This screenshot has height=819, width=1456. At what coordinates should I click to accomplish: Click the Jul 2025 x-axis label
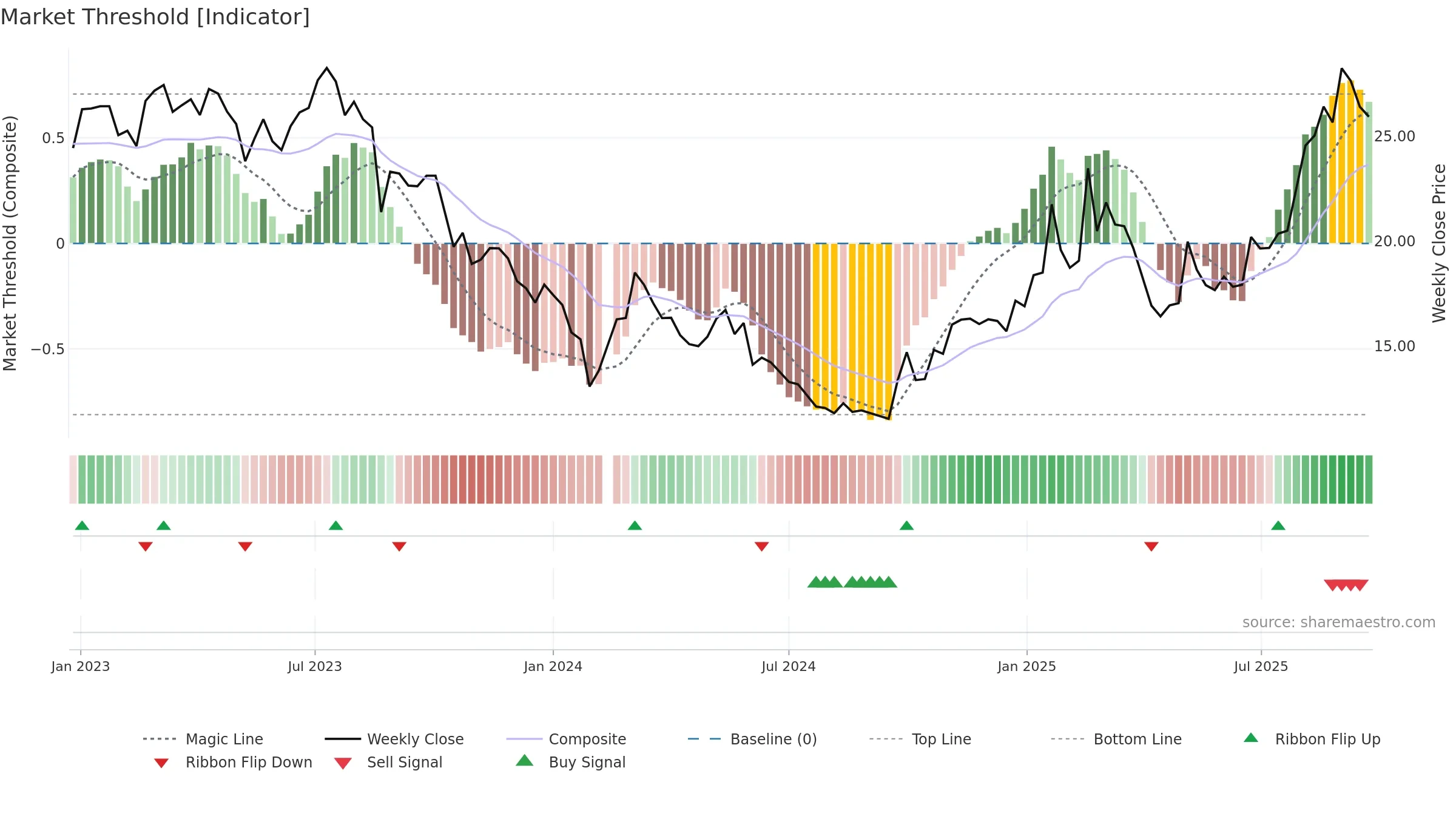1261,666
